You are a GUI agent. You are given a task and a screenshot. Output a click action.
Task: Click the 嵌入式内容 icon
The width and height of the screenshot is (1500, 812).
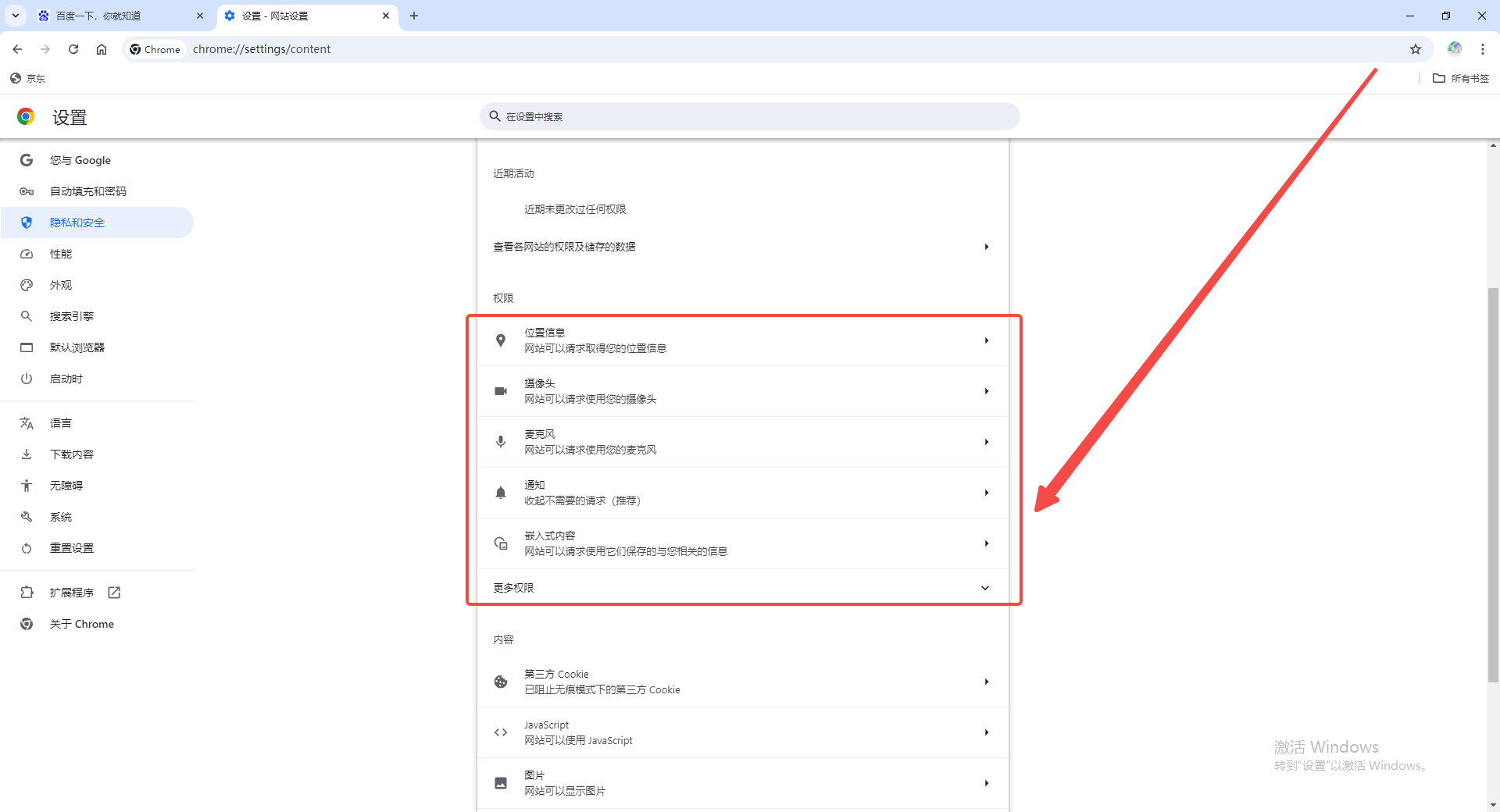[501, 543]
